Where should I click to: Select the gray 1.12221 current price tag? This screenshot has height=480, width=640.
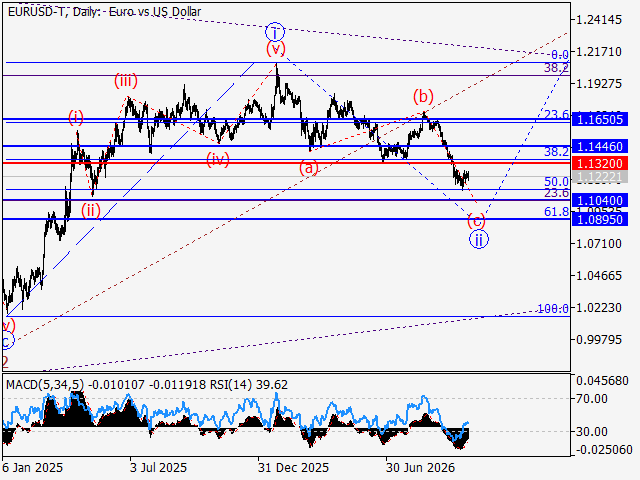[600, 177]
